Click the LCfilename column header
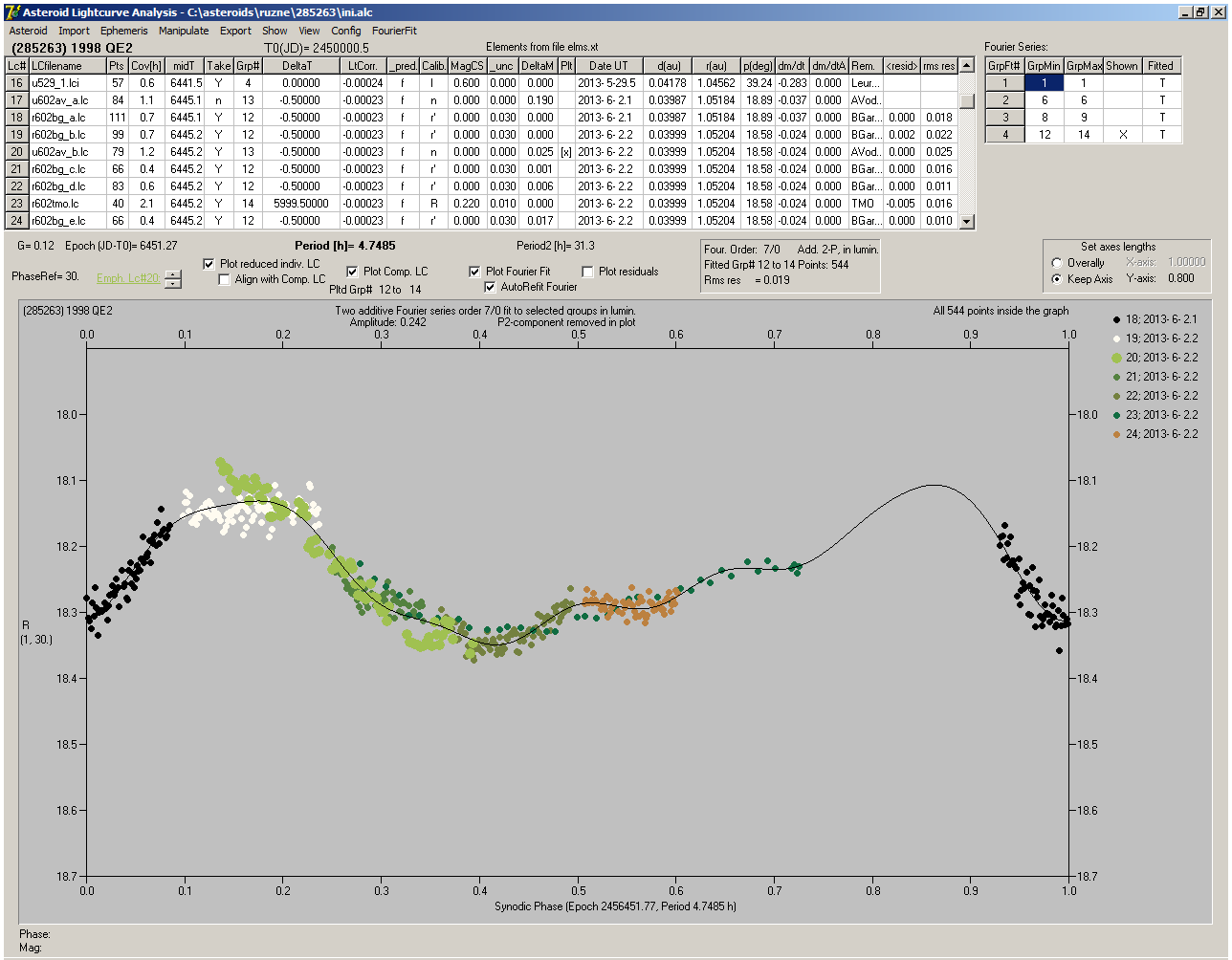The height and width of the screenshot is (960, 1232). [67, 66]
